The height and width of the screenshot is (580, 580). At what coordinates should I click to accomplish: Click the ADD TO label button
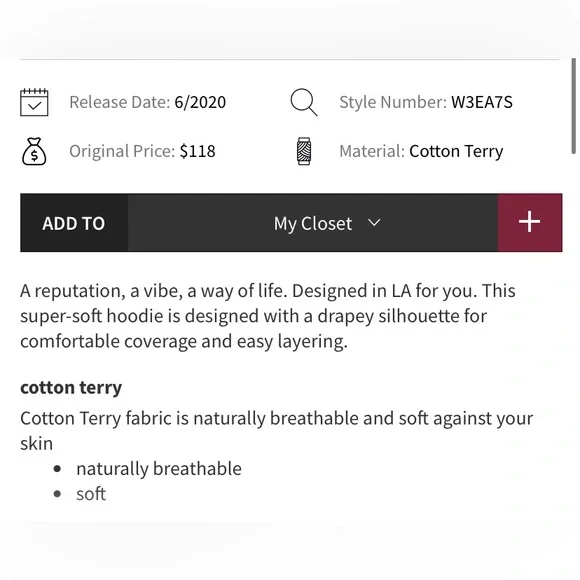(74, 223)
